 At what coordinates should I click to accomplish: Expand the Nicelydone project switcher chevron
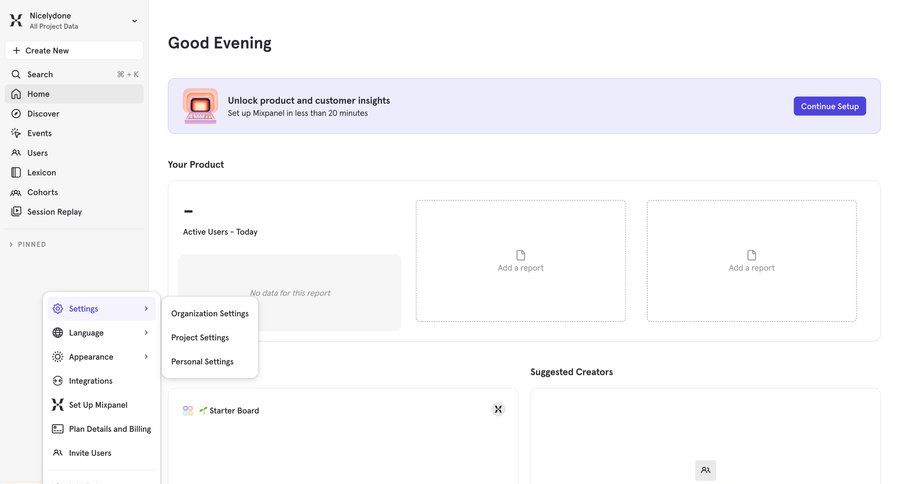tap(134, 21)
